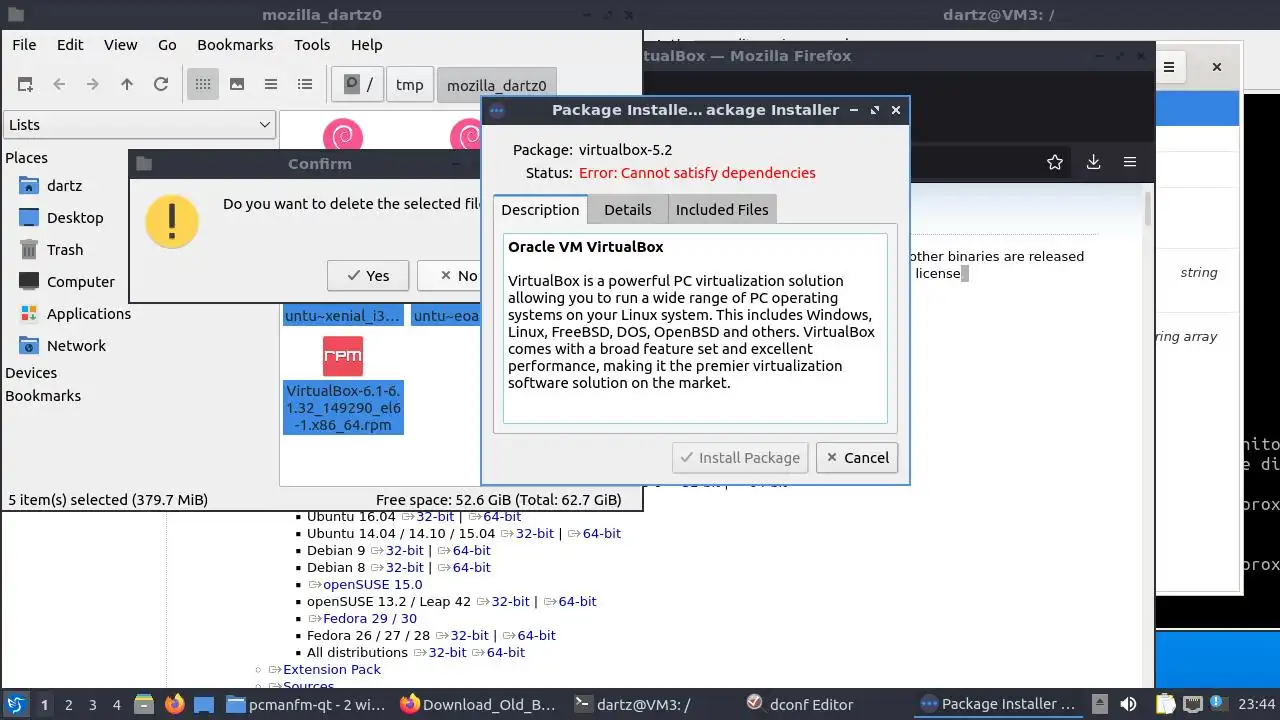Activate pcmanfm-qt taskbar entry

point(305,705)
